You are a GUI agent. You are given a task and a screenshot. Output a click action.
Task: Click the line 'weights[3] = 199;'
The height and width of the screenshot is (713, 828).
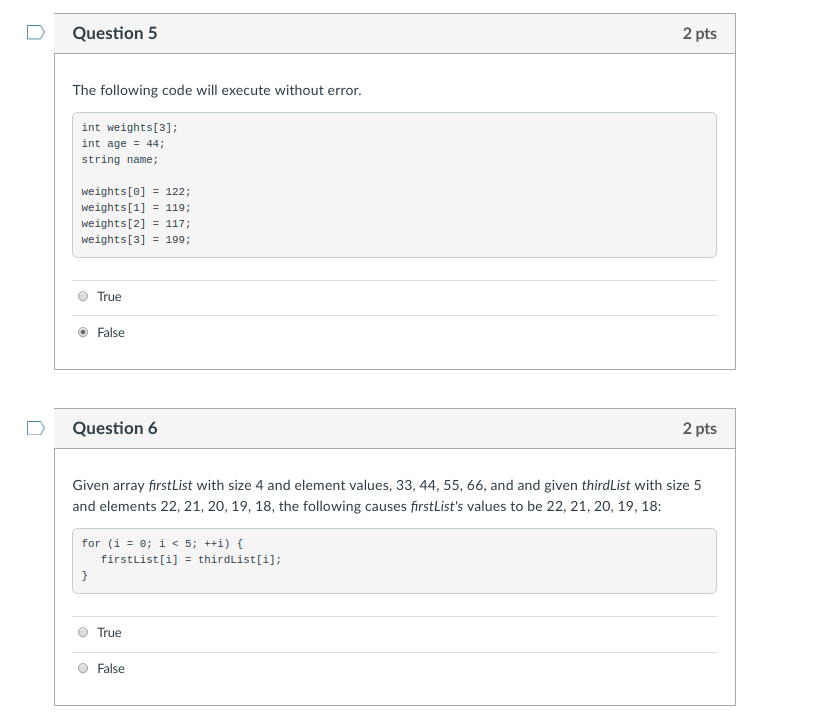point(135,239)
